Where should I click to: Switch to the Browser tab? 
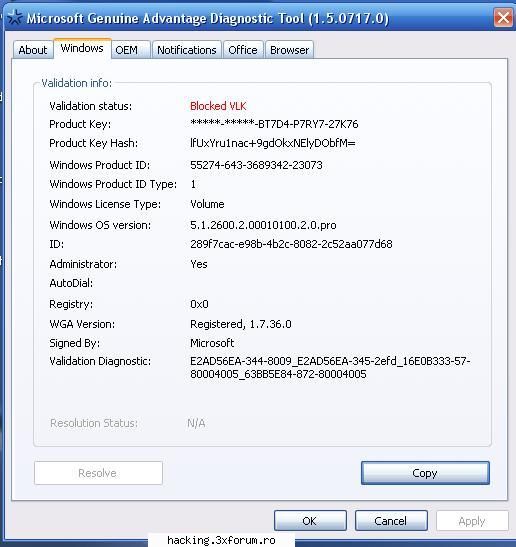point(290,50)
